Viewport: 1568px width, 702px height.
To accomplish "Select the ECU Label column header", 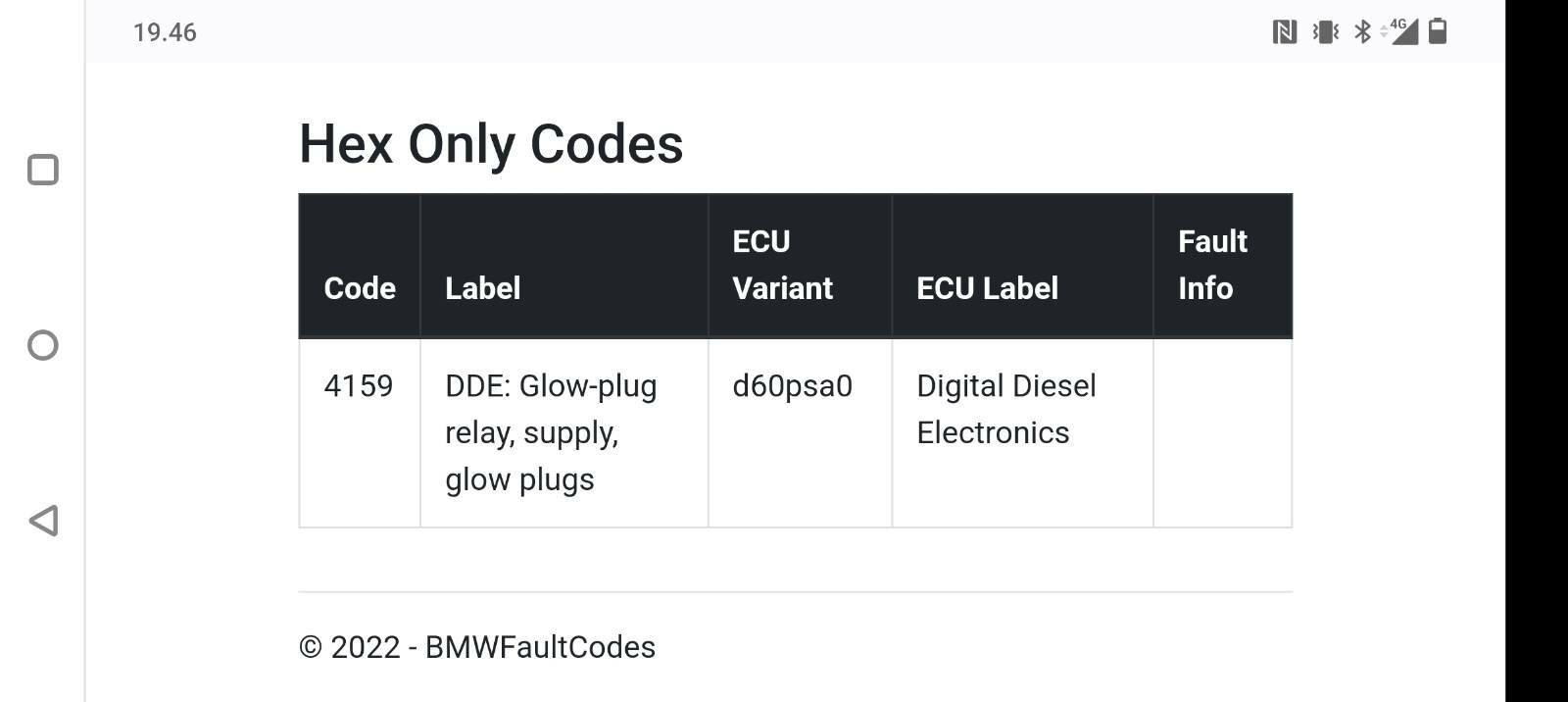I will tap(987, 288).
